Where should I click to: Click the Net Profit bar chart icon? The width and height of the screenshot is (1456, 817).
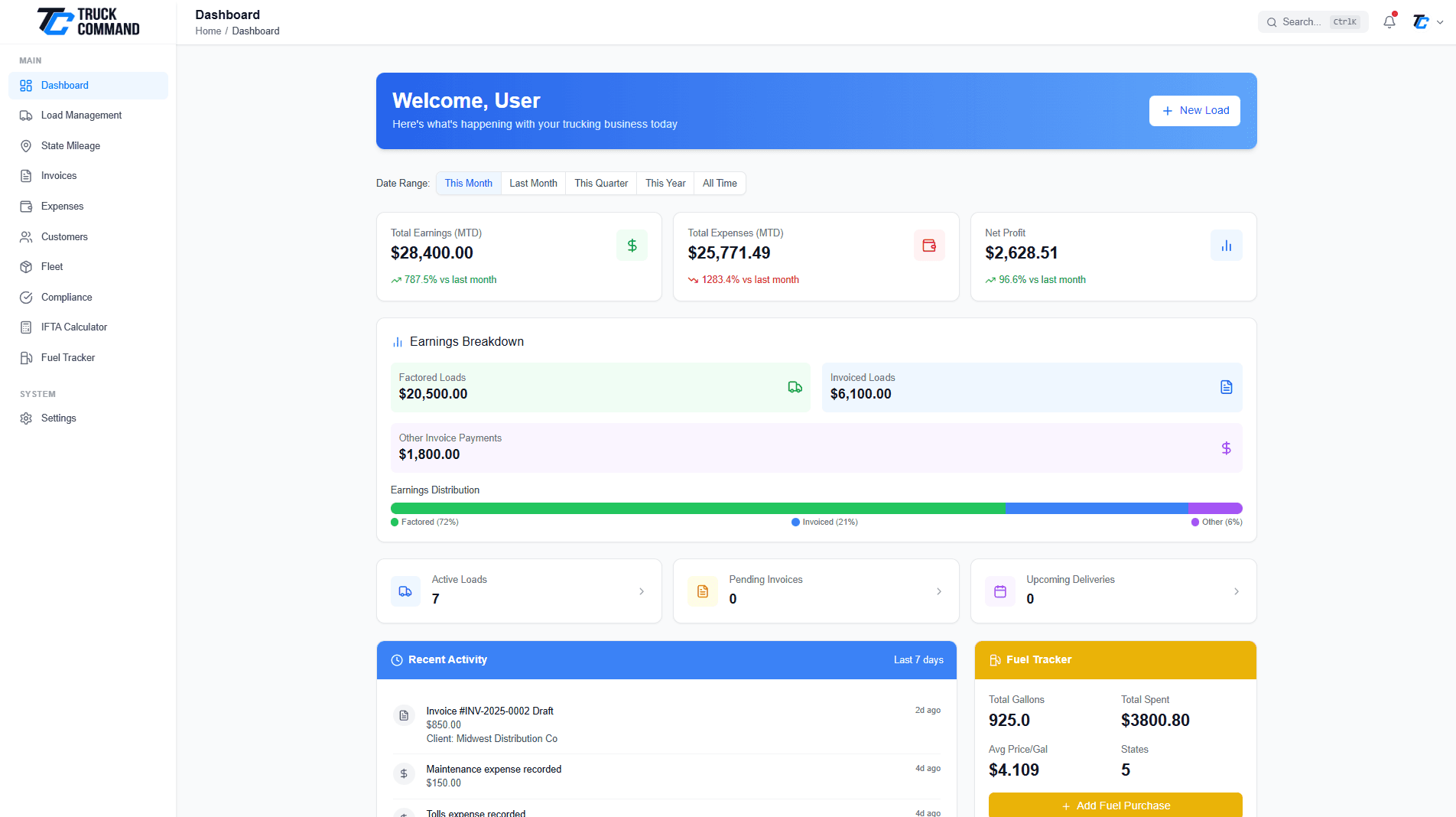(x=1226, y=246)
